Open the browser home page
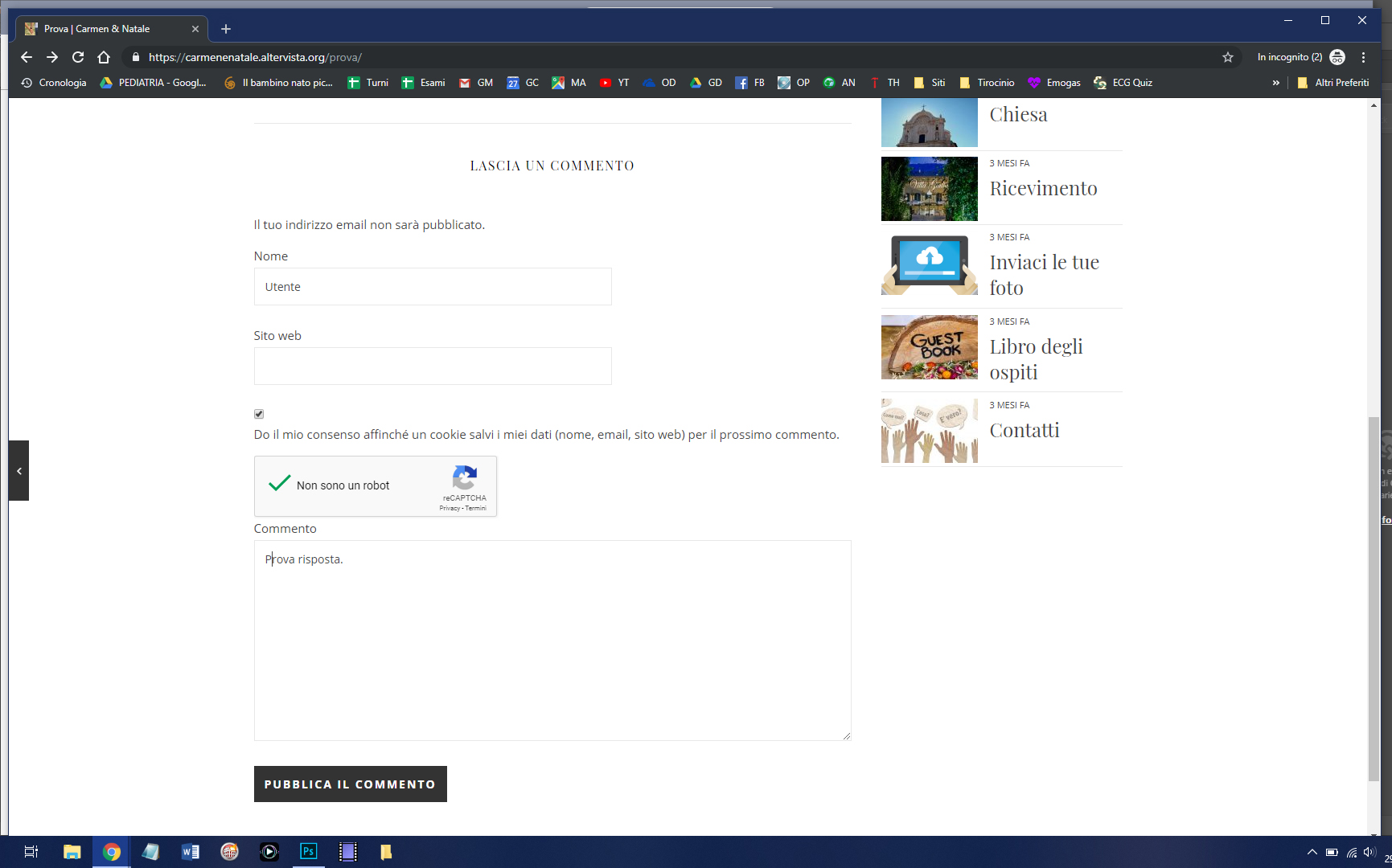The image size is (1392, 868). click(x=104, y=57)
